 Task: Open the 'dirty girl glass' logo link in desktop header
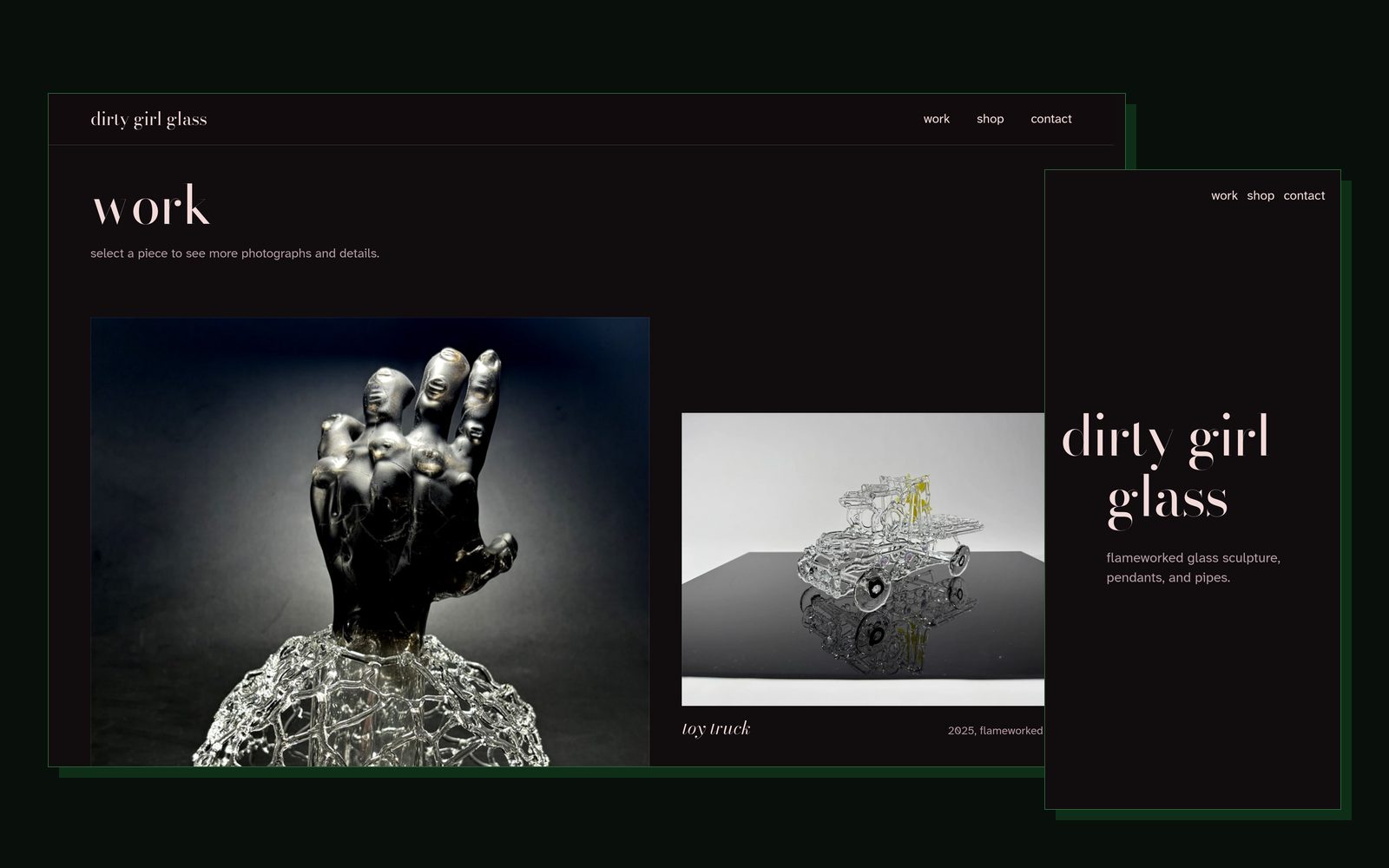click(x=148, y=119)
